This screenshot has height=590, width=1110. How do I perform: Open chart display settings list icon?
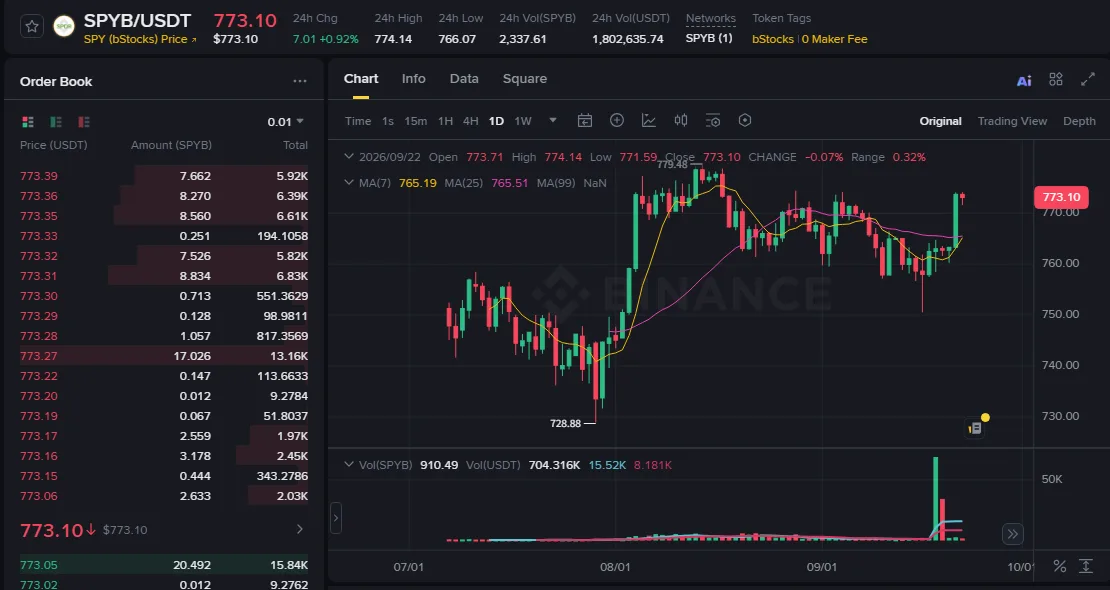pos(713,120)
